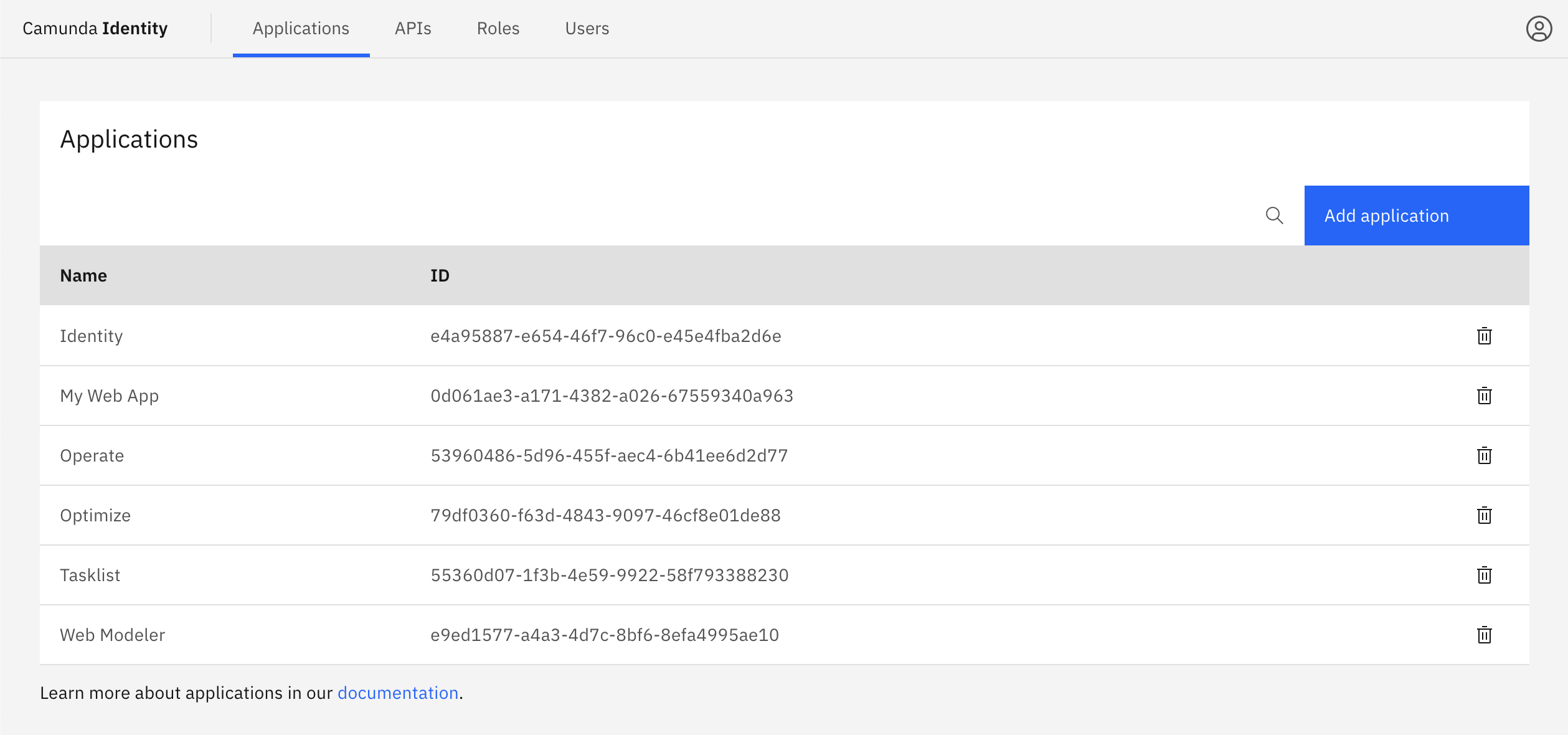Click the Camunda Identity logo

(95, 28)
